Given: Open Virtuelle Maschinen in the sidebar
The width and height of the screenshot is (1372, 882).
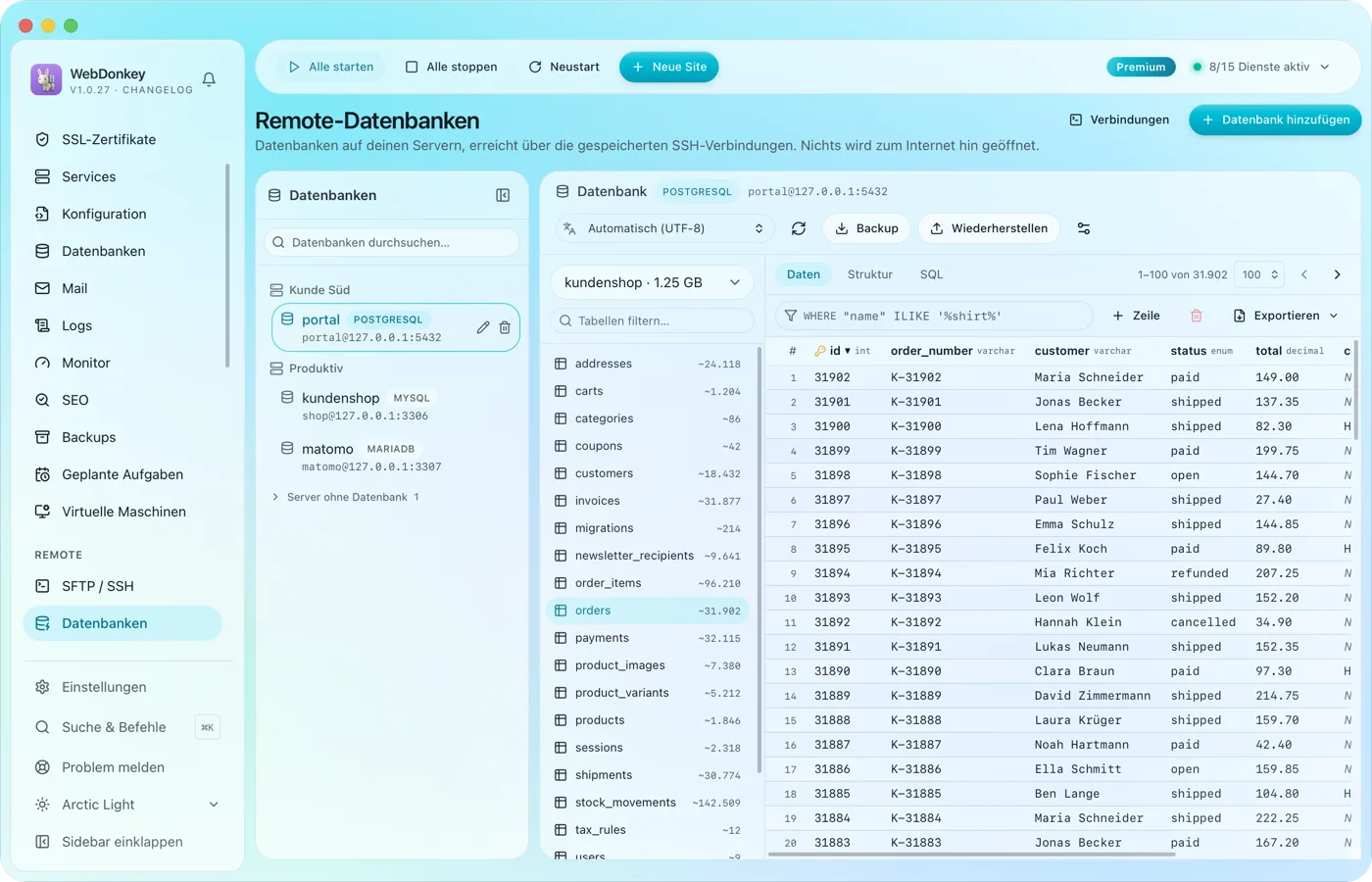Looking at the screenshot, I should (123, 512).
